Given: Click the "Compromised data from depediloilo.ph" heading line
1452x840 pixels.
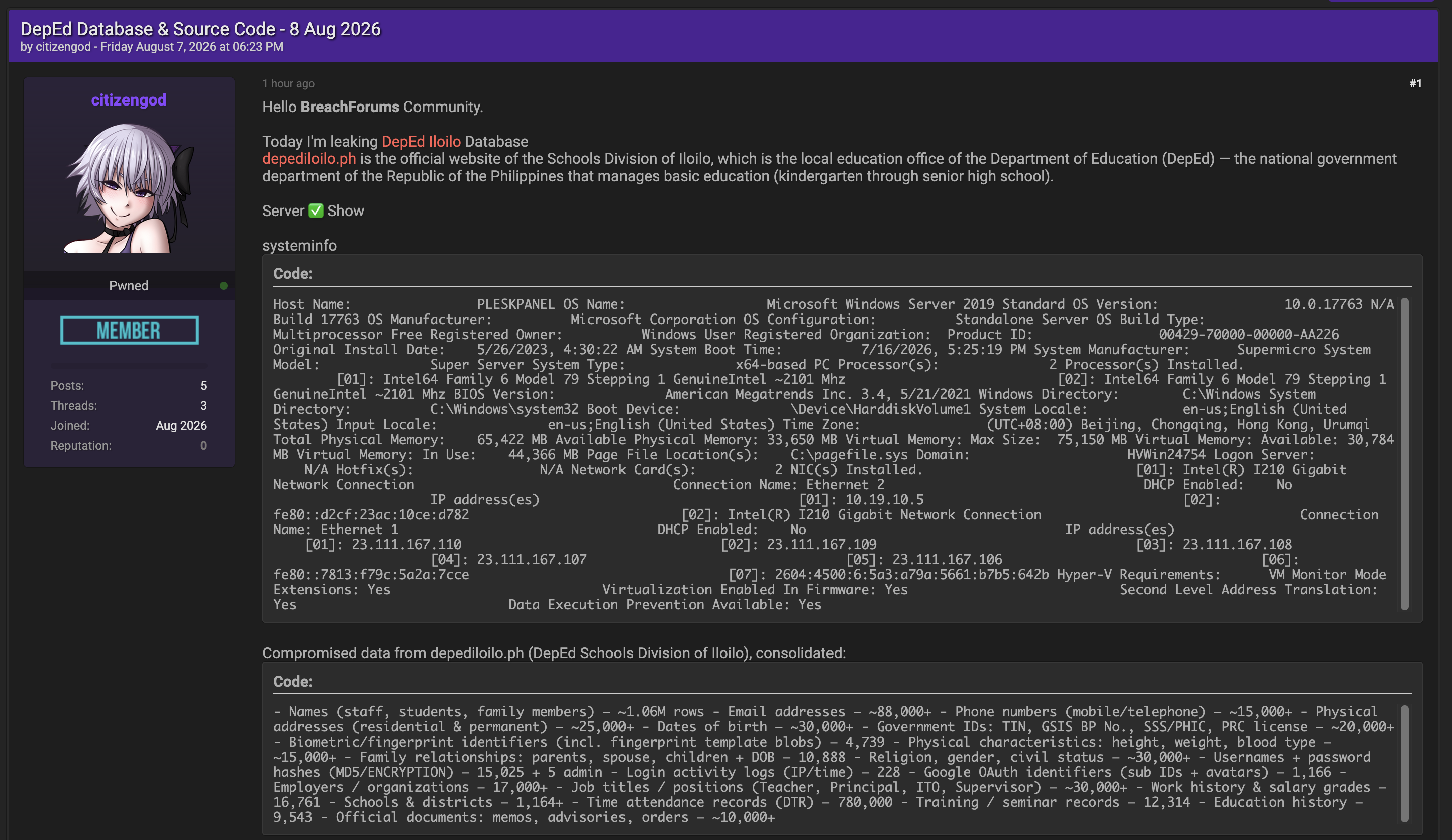Looking at the screenshot, I should (x=554, y=653).
